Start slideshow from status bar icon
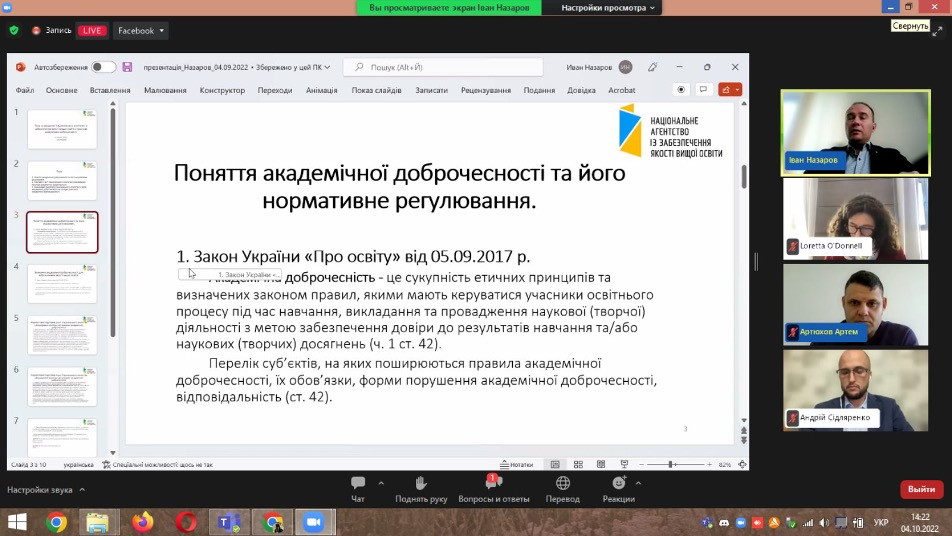The image size is (952, 536). click(624, 464)
